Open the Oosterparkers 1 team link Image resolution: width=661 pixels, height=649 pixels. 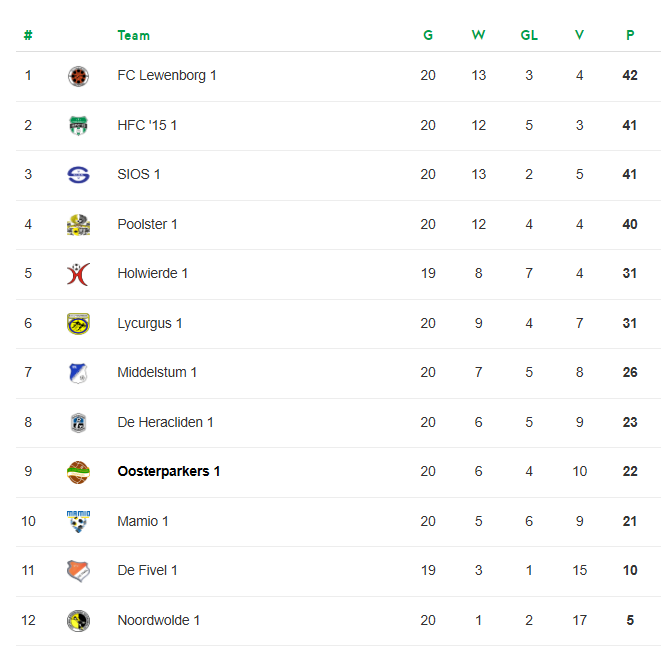tap(169, 471)
